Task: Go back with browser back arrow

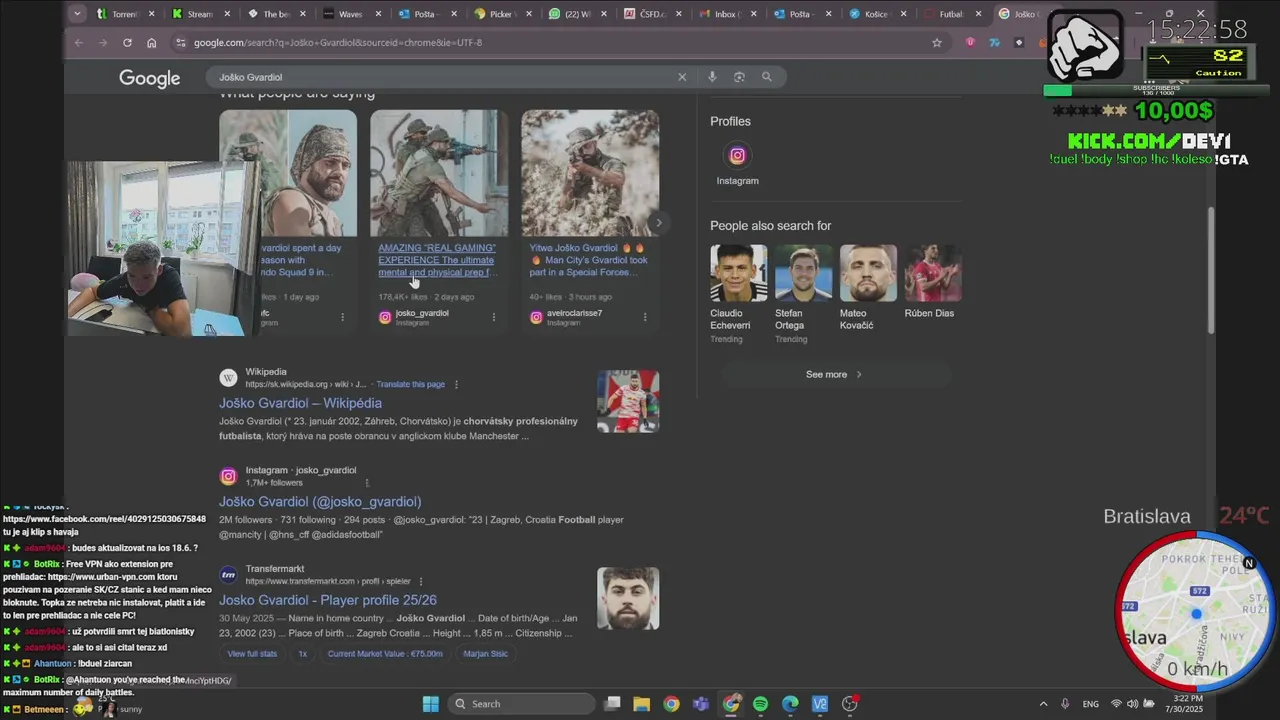Action: (x=79, y=43)
